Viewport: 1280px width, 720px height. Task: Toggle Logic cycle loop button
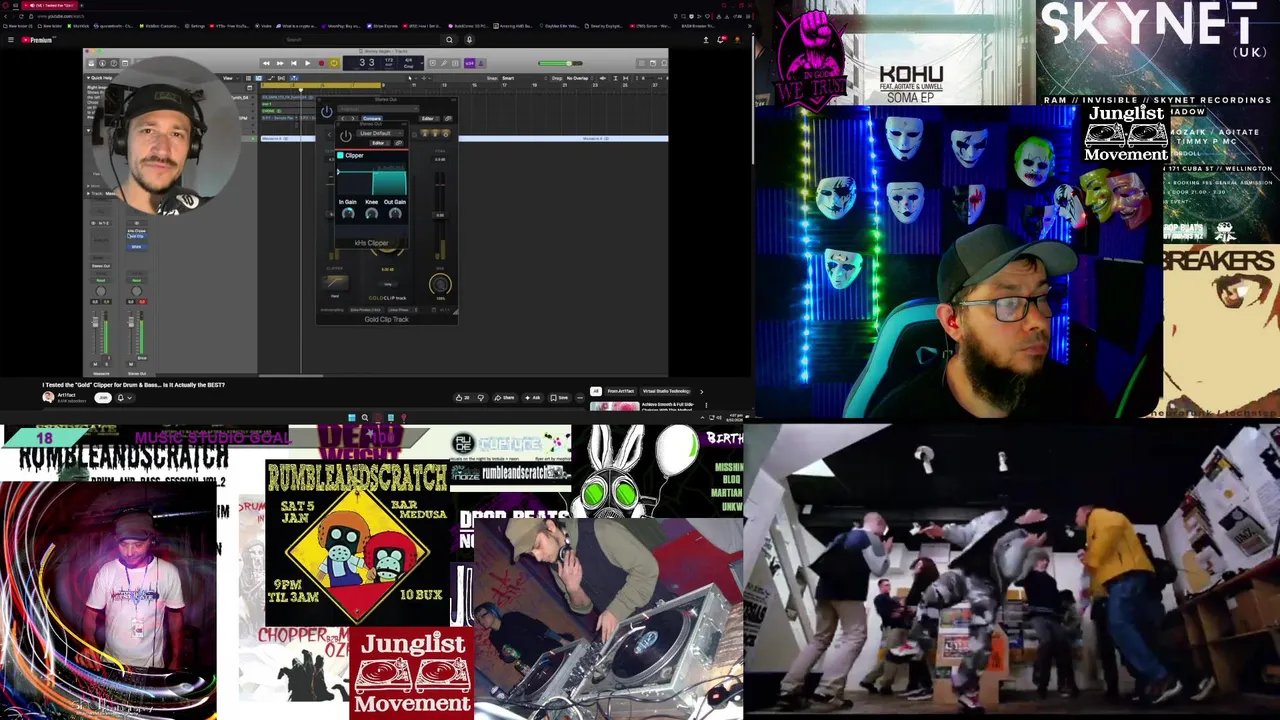click(334, 63)
